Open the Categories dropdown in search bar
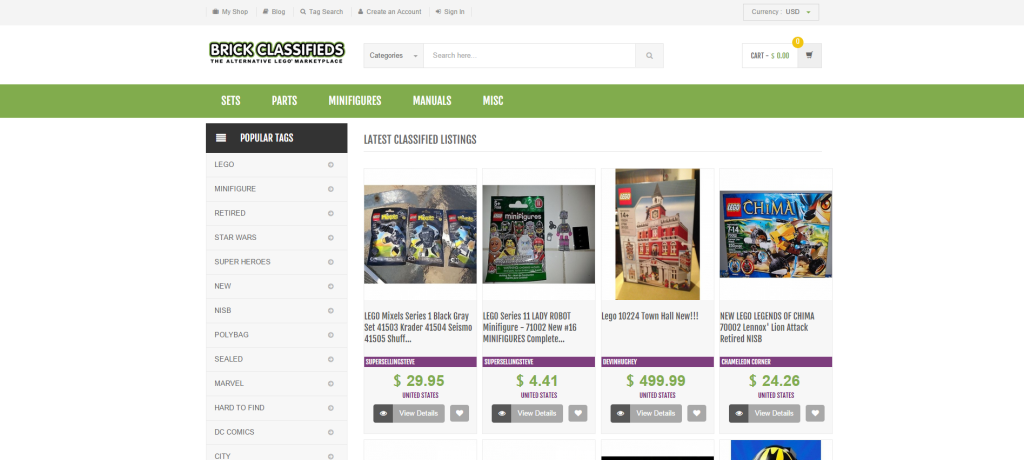The height and width of the screenshot is (460, 1024). [x=393, y=56]
